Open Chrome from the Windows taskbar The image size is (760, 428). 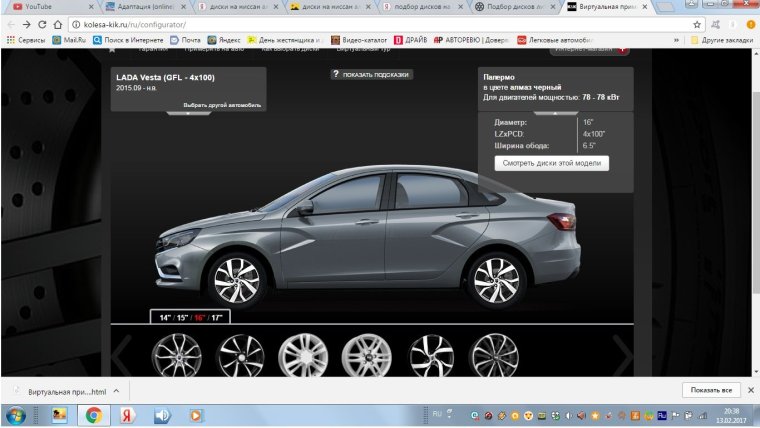point(93,414)
